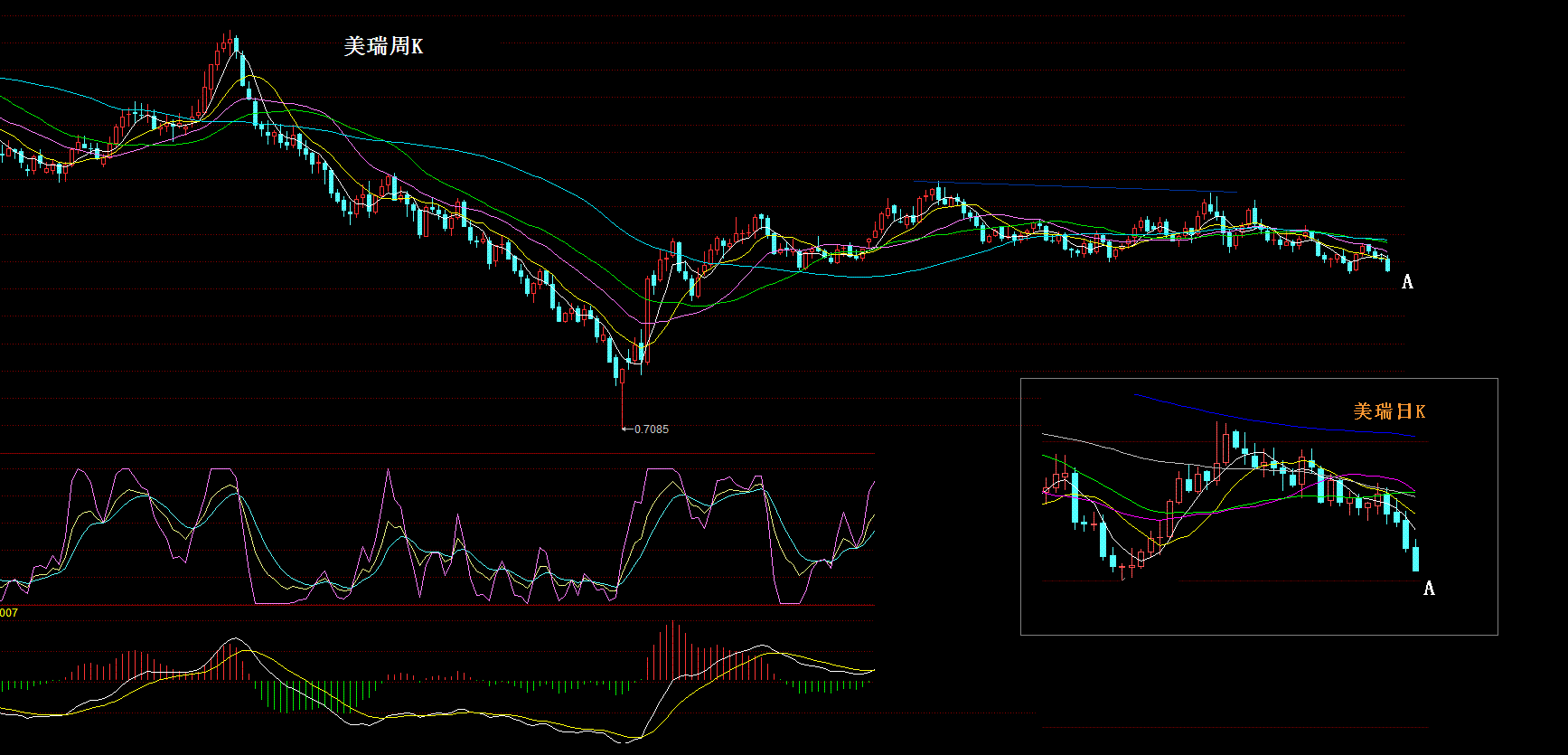Image resolution: width=1568 pixels, height=755 pixels.
Task: Click the A marker in the daily inset
Action: coord(1429,589)
